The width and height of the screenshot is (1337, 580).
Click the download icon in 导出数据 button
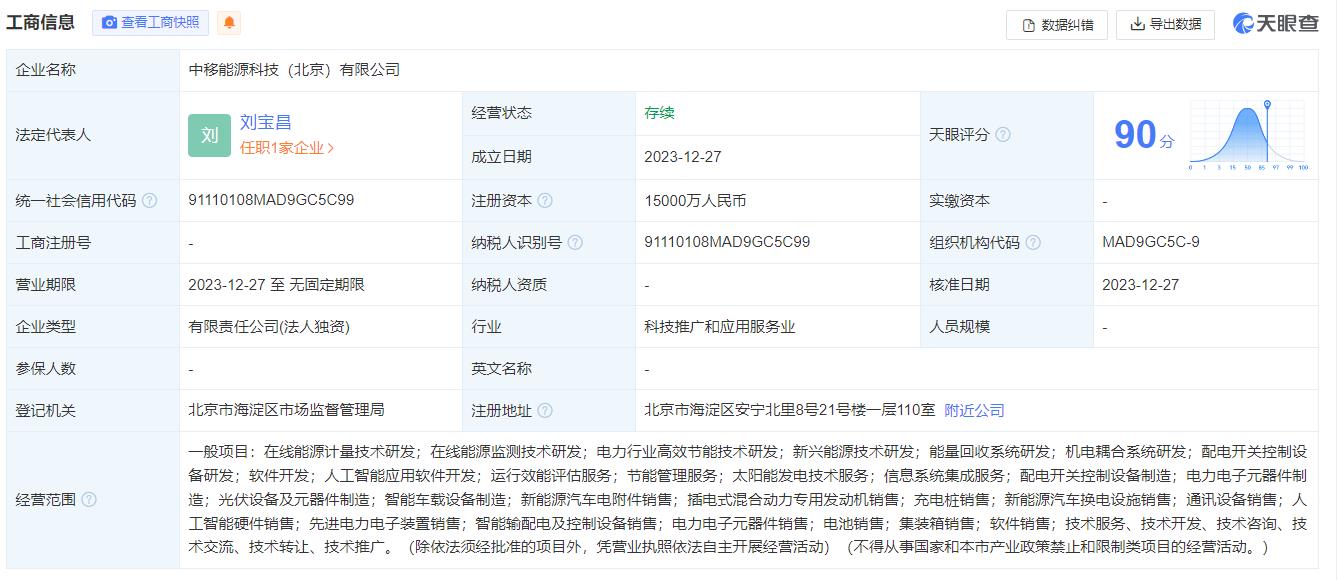(x=1138, y=24)
